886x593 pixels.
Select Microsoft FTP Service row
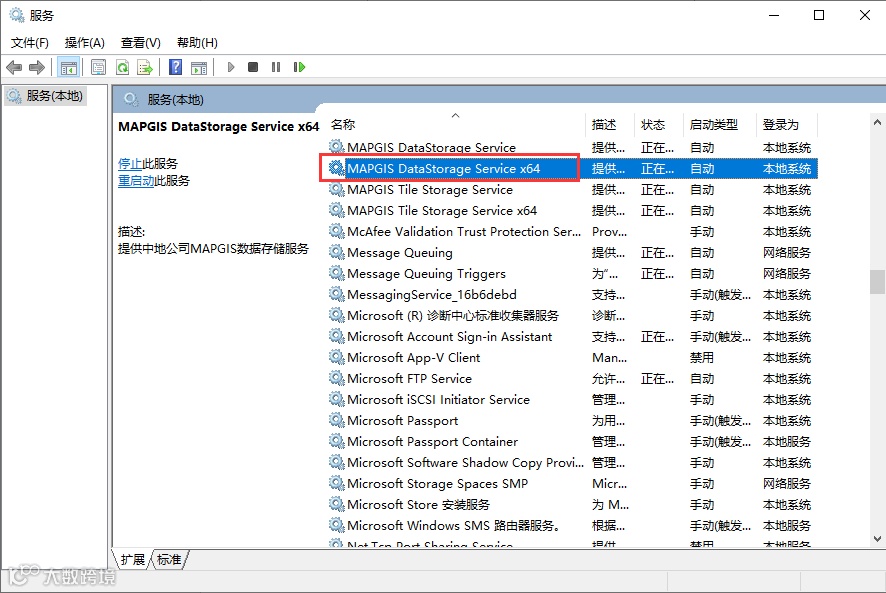tap(572, 378)
